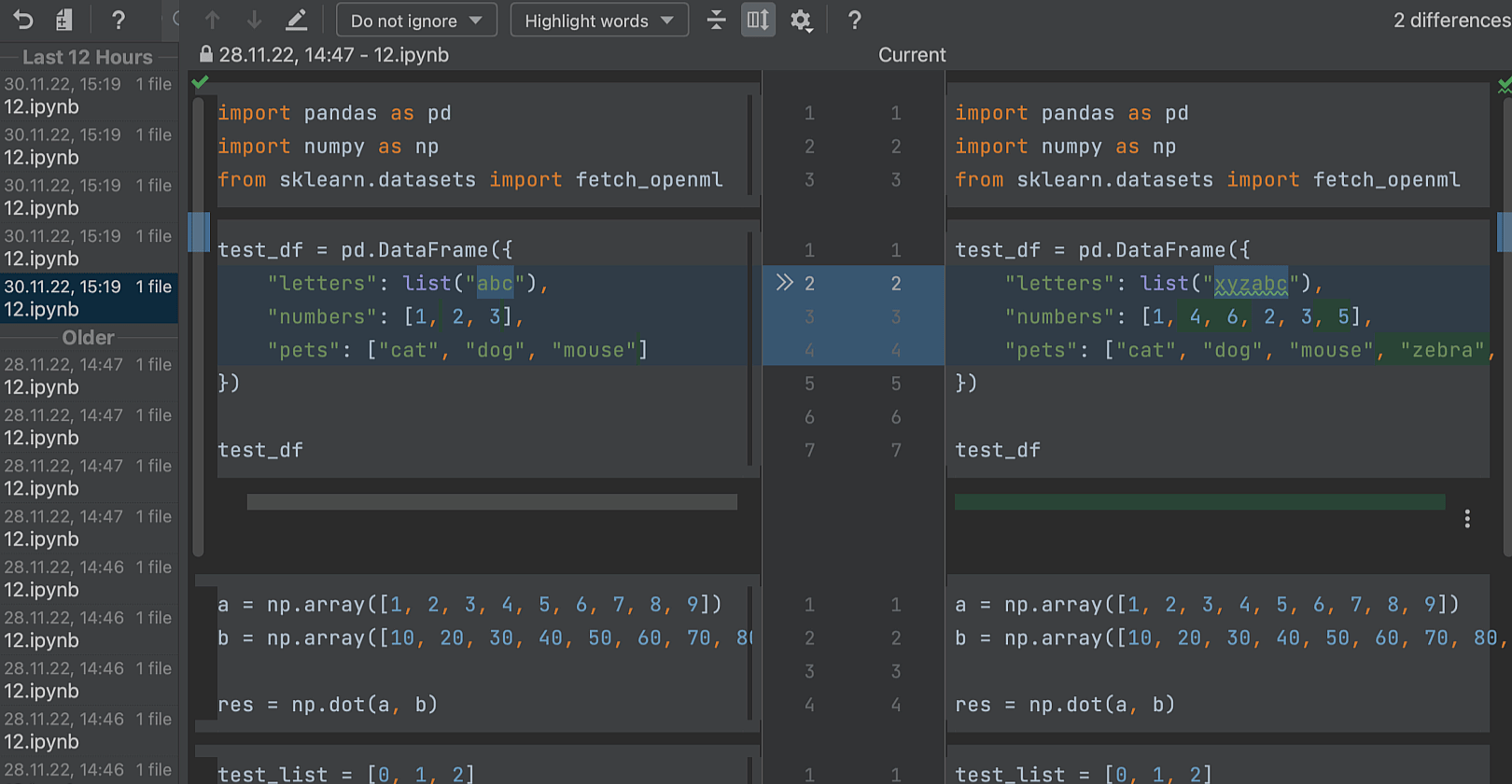This screenshot has height=784, width=1512.
Task: Toggle Collapse Unchanged Fragments
Action: tap(716, 20)
